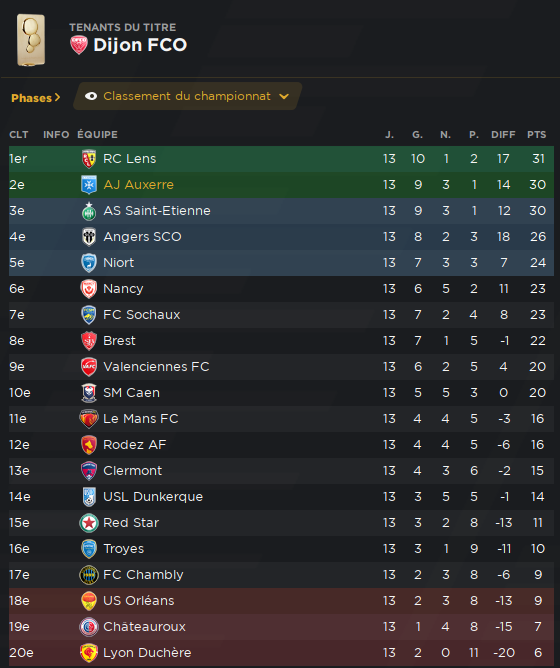The height and width of the screenshot is (668, 560).
Task: Open the Valenciennes FC team page
Action: click(156, 367)
